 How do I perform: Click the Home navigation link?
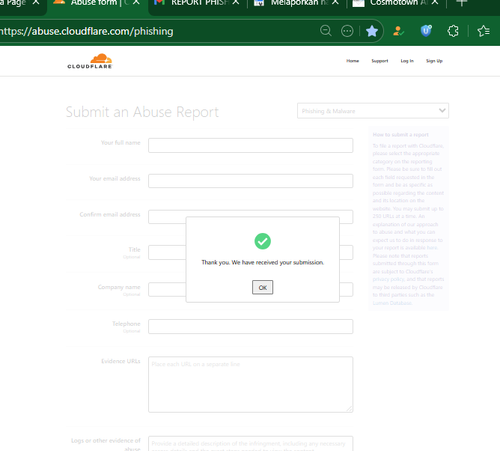[352, 61]
